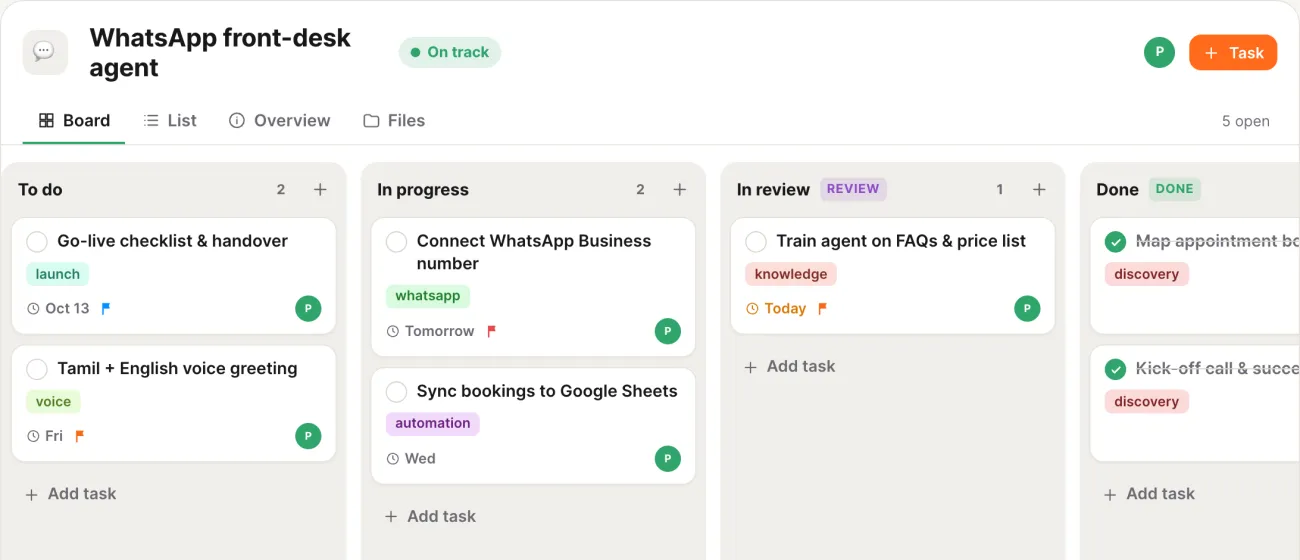Click the knowledge tag
Screen dimensions: 1300x560
tap(791, 274)
